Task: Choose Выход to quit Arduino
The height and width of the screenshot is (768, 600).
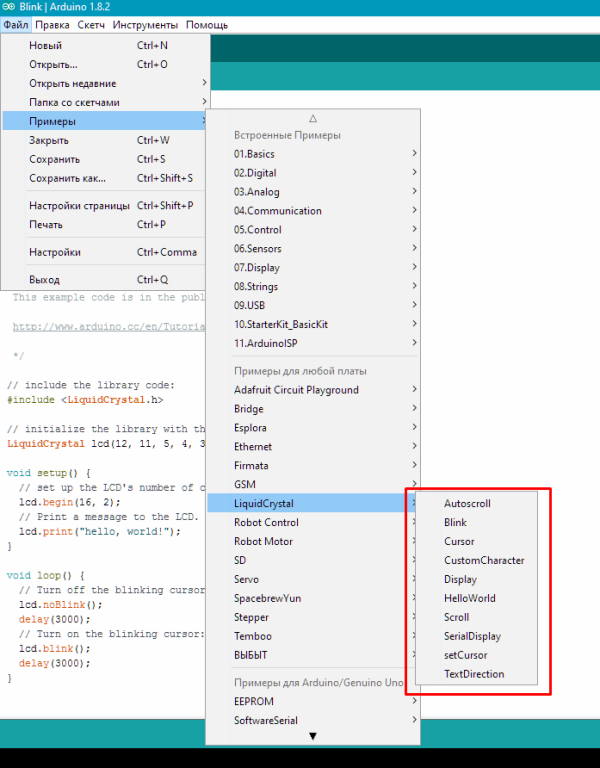Action: coord(106,280)
